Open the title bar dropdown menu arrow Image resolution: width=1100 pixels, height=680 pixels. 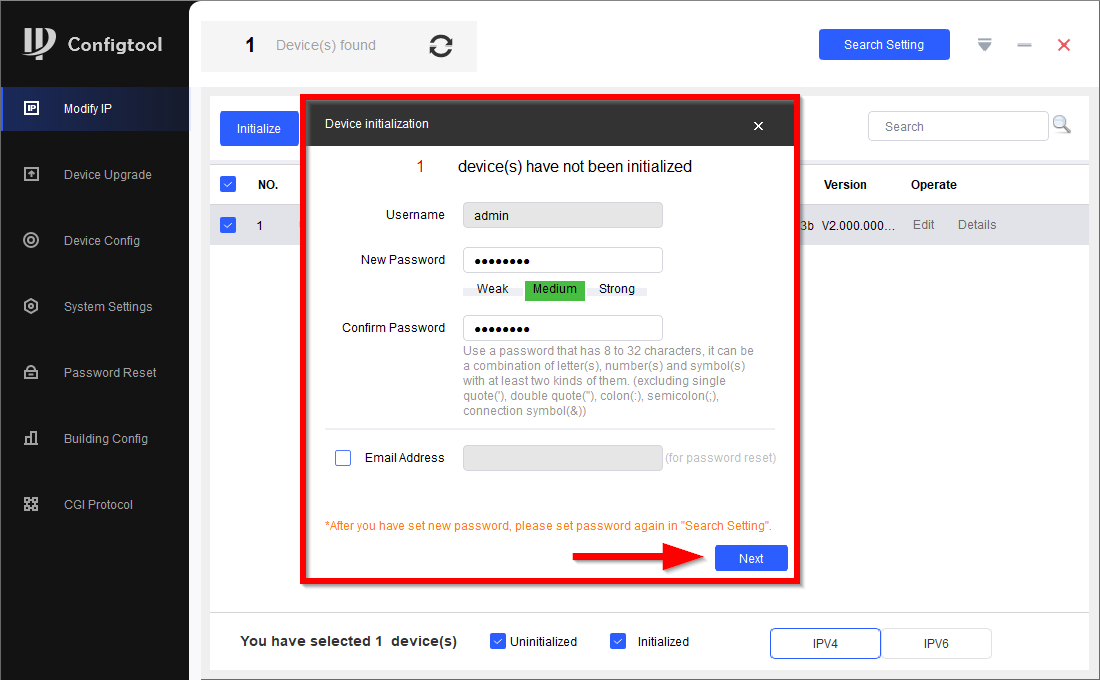[x=985, y=45]
